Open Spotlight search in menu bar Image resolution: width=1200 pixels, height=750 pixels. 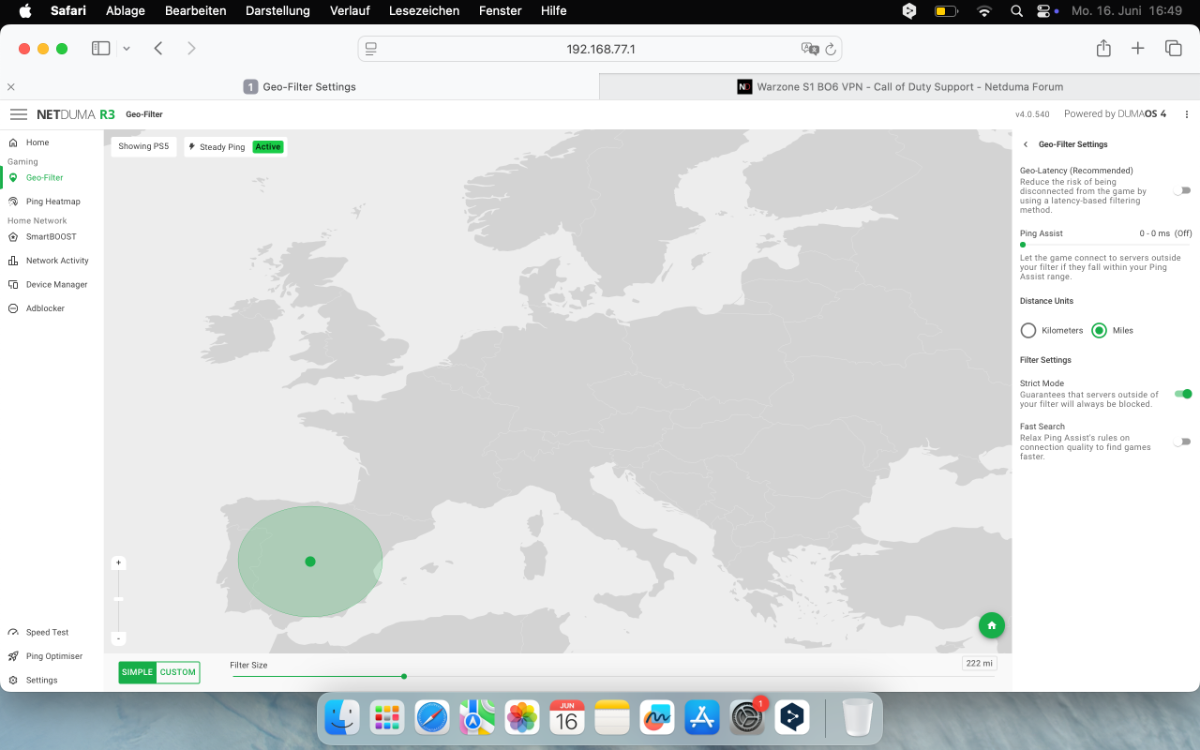pyautogui.click(x=1017, y=11)
